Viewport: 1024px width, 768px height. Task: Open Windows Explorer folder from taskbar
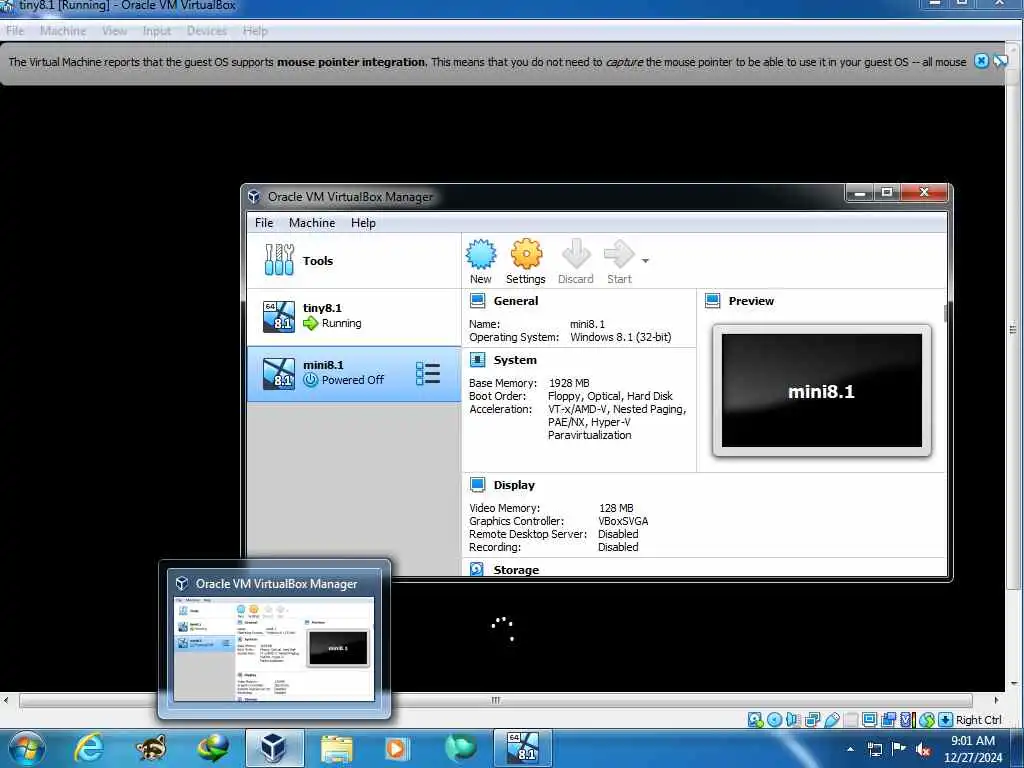(336, 748)
